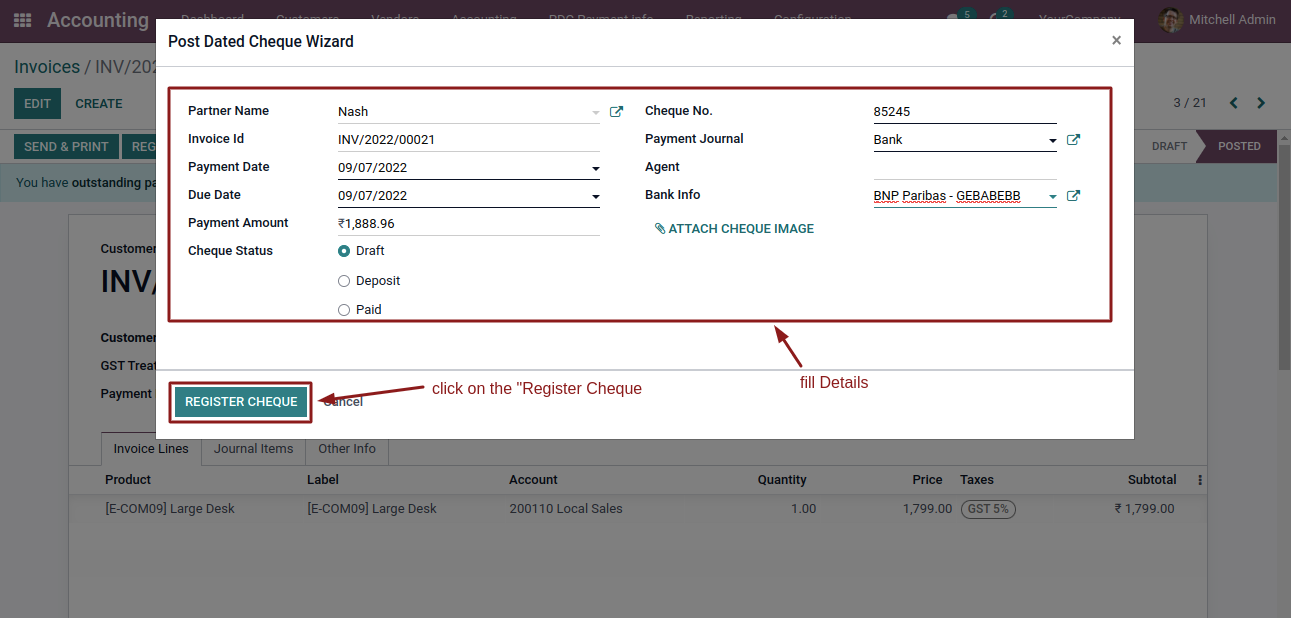Expand the Partner Name dropdown

pos(596,112)
